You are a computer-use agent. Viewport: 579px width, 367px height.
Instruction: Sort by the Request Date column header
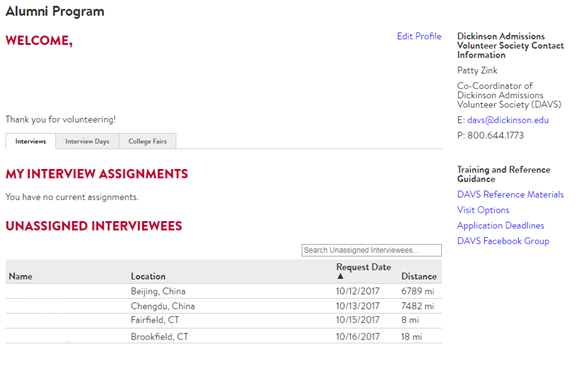(x=363, y=267)
